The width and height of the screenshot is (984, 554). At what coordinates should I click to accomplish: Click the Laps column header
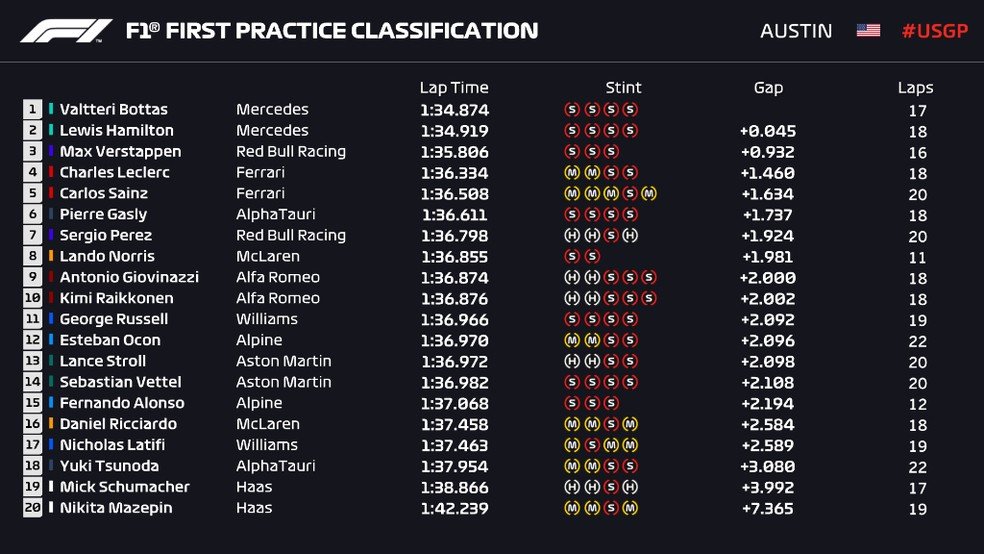[916, 88]
